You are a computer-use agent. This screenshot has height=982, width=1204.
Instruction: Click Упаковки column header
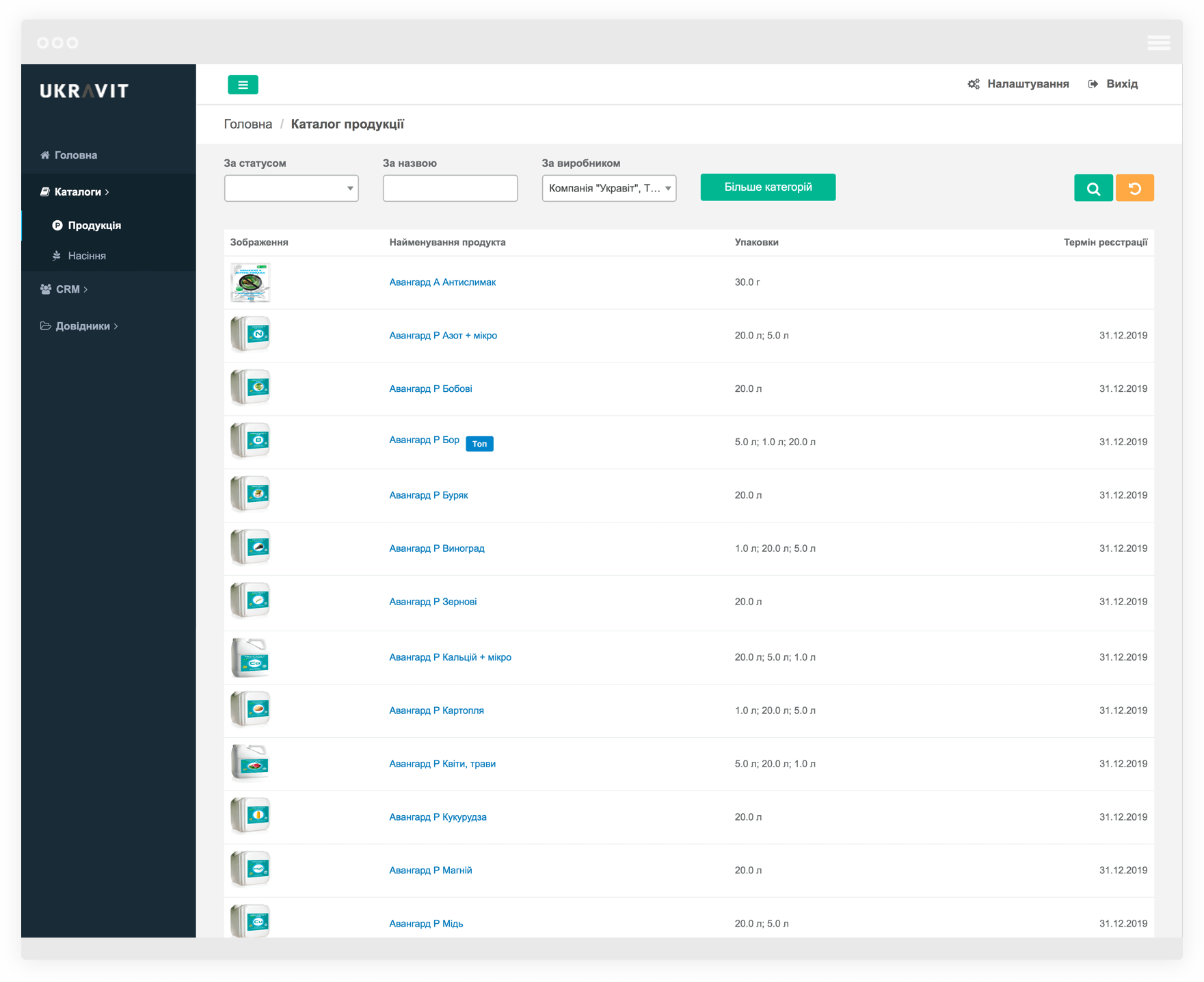[x=756, y=243]
